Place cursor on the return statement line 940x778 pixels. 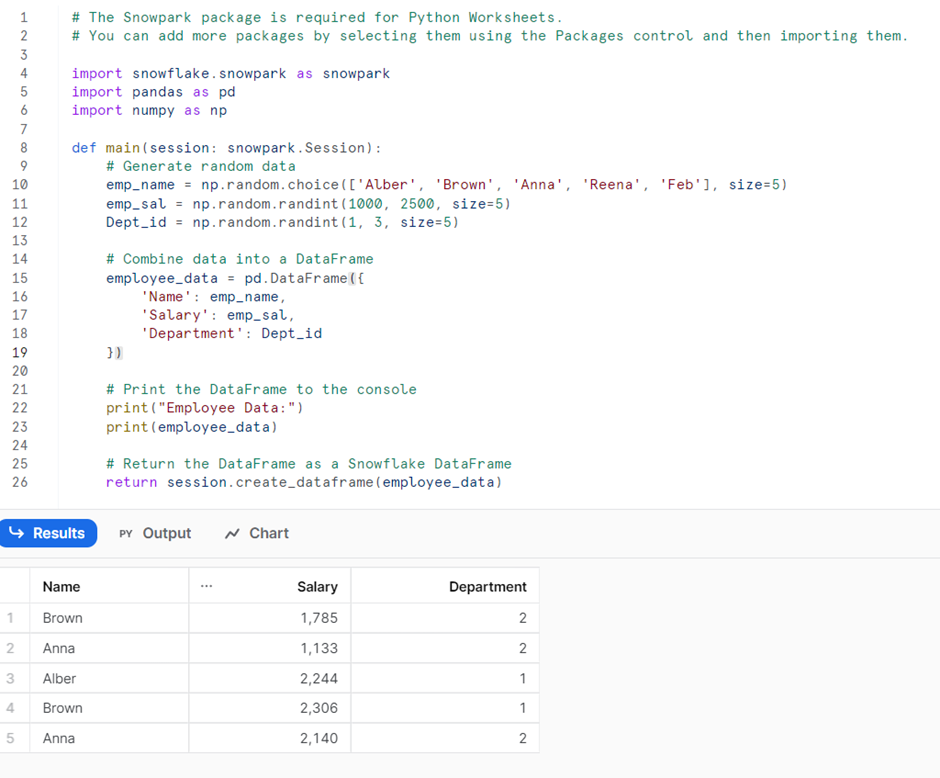303,482
